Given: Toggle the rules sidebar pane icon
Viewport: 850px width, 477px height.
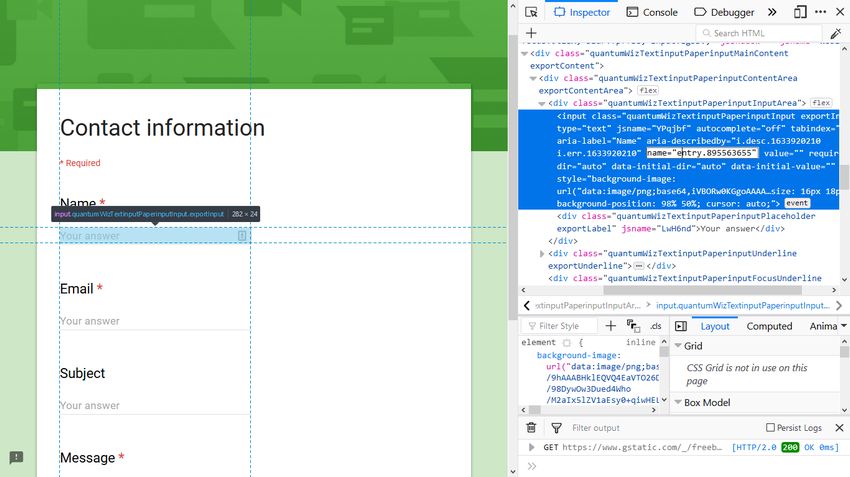Looking at the screenshot, I should click(681, 326).
